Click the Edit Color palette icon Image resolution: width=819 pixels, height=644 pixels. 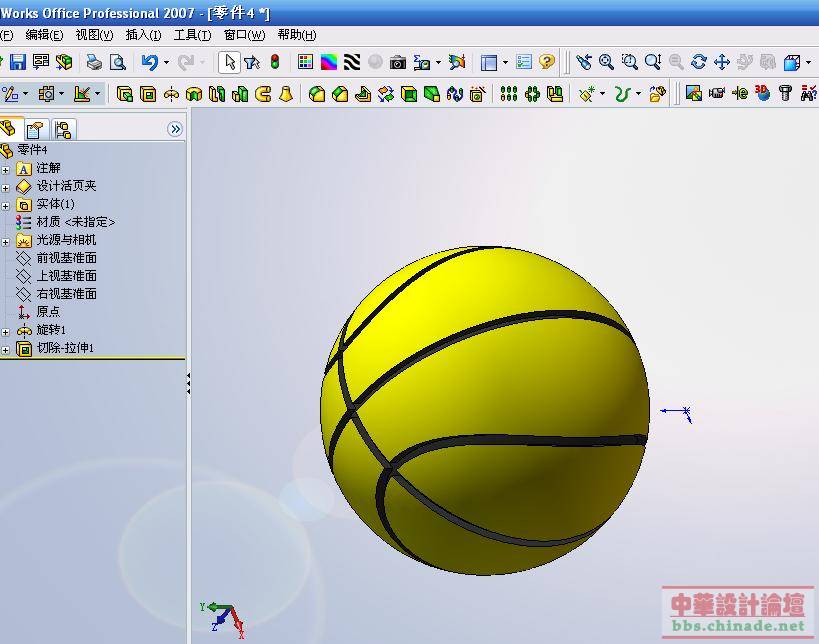(x=328, y=62)
